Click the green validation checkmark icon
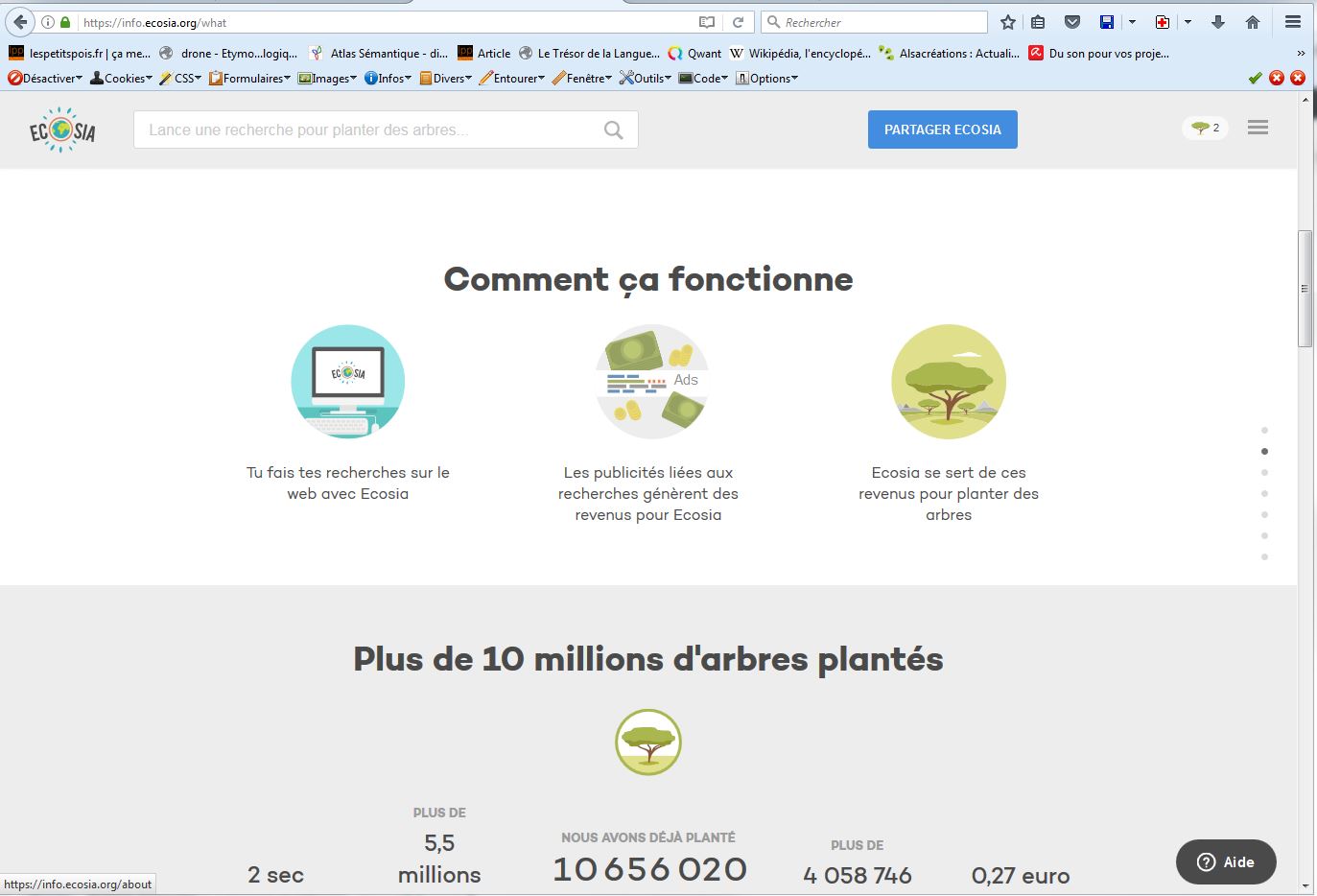Viewport: 1317px width, 896px height. tap(1255, 79)
